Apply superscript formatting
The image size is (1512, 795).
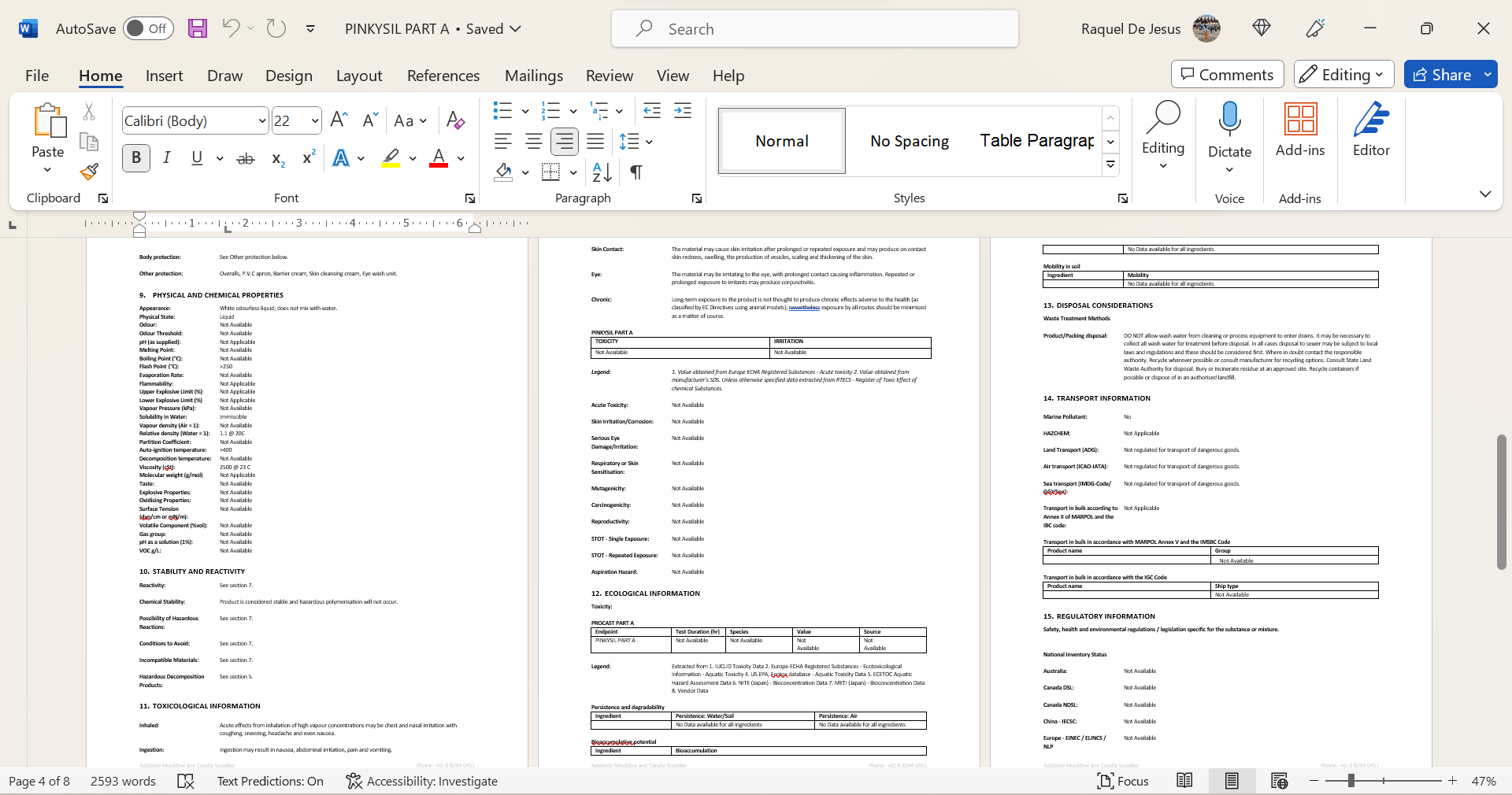(x=309, y=158)
